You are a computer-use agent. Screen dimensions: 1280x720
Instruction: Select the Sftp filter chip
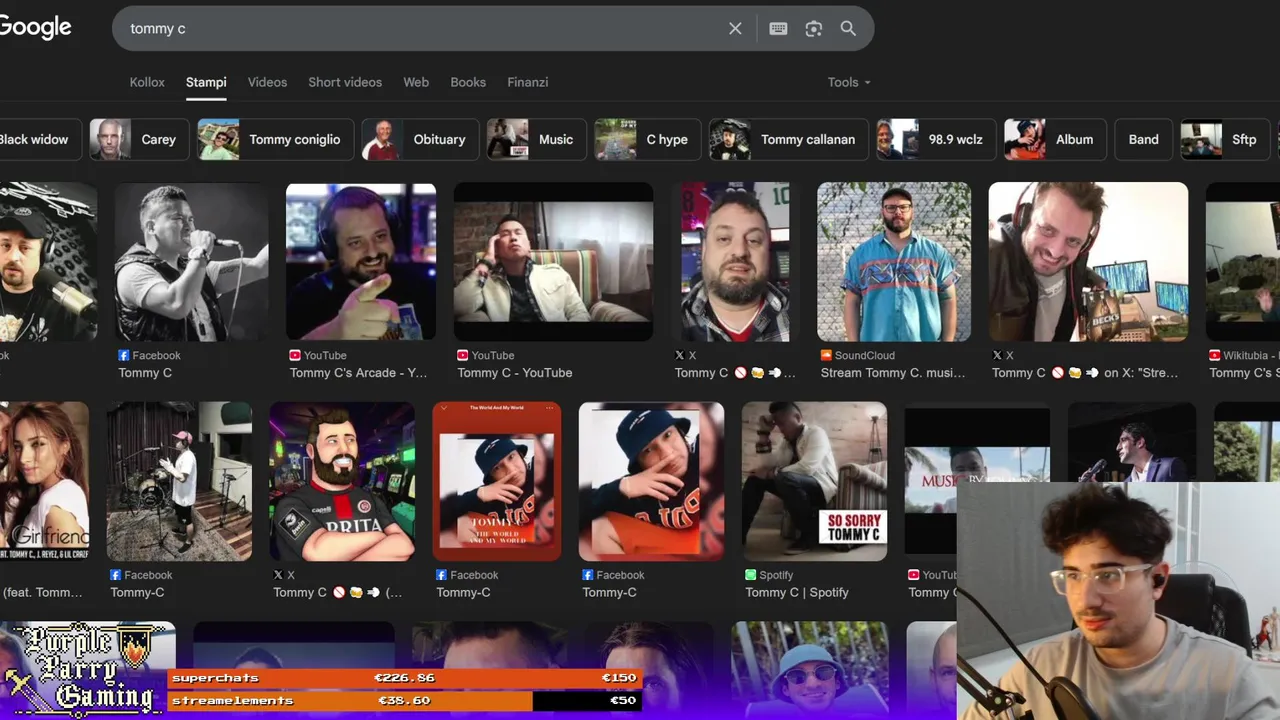tap(1225, 139)
